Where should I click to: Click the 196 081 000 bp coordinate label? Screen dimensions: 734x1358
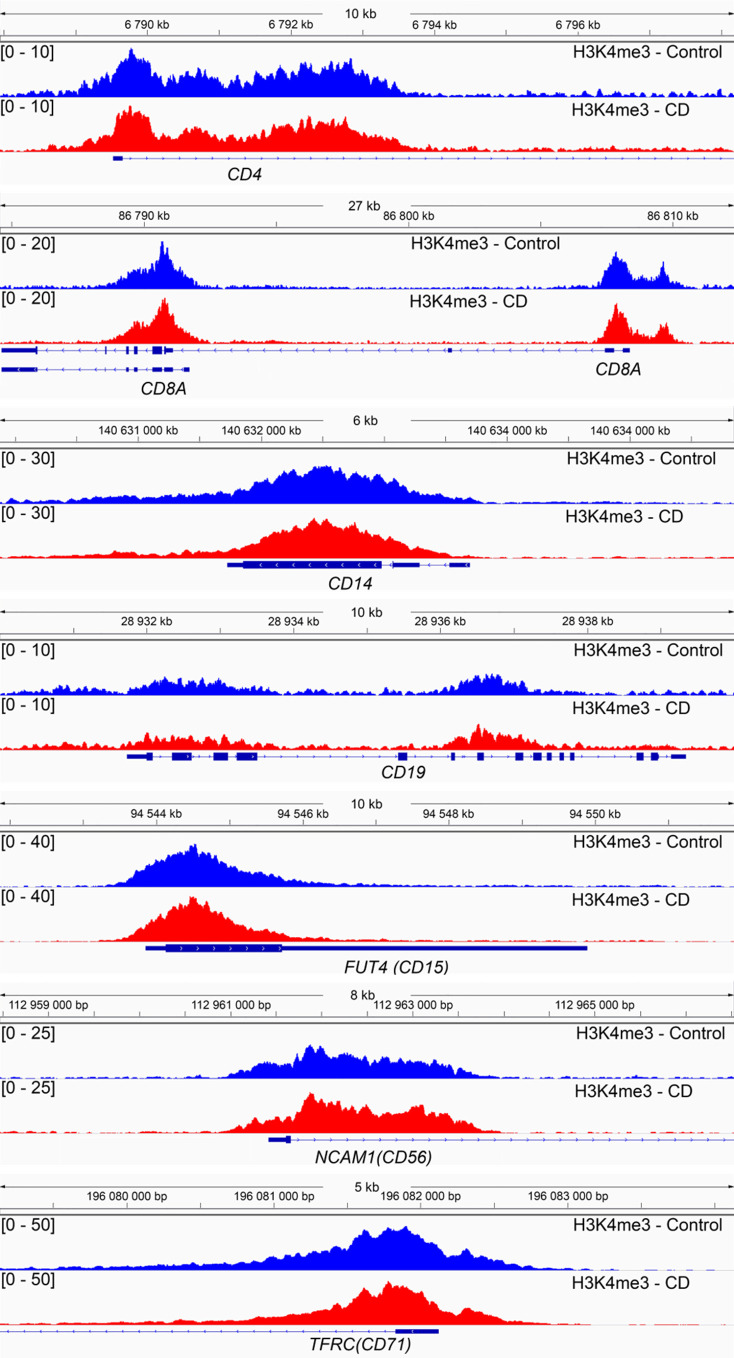[273, 1195]
